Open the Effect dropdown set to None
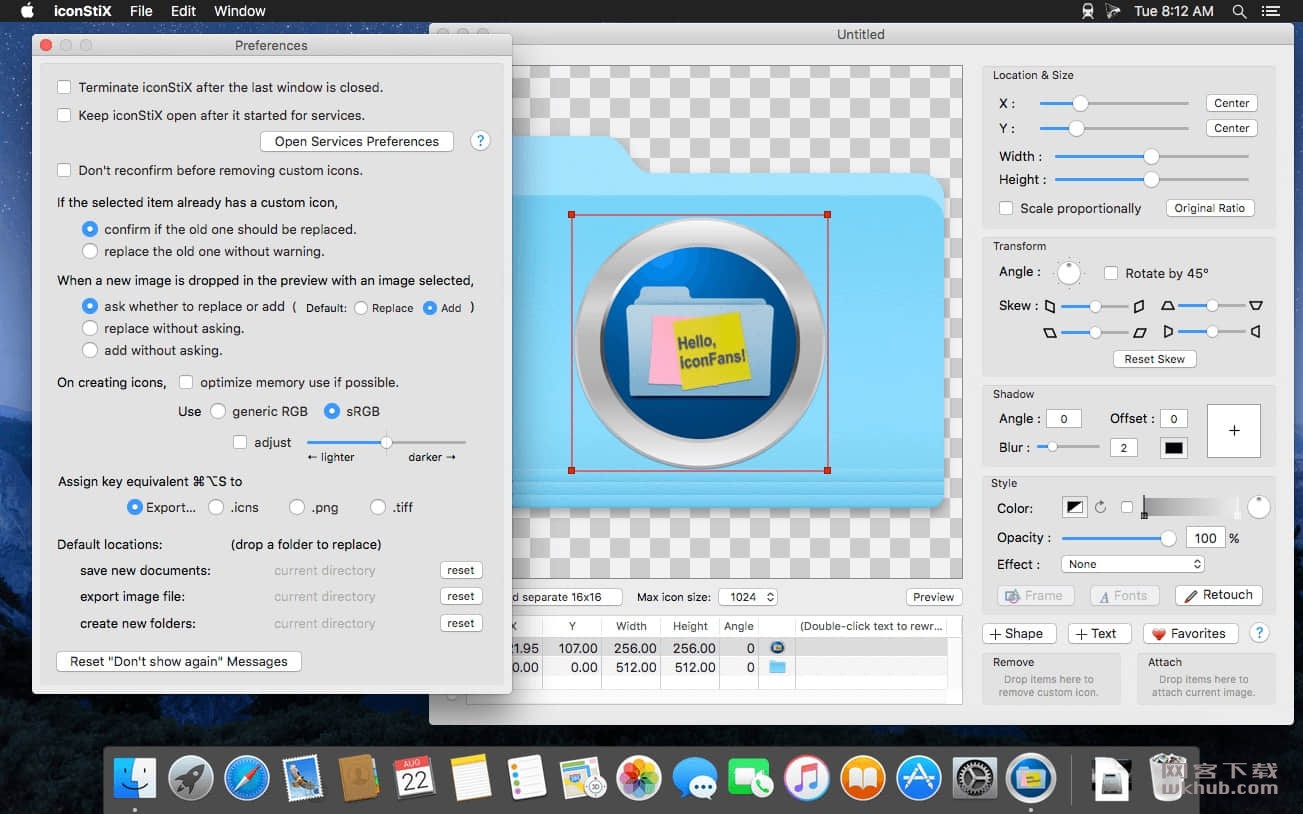1303x814 pixels. click(1132, 564)
